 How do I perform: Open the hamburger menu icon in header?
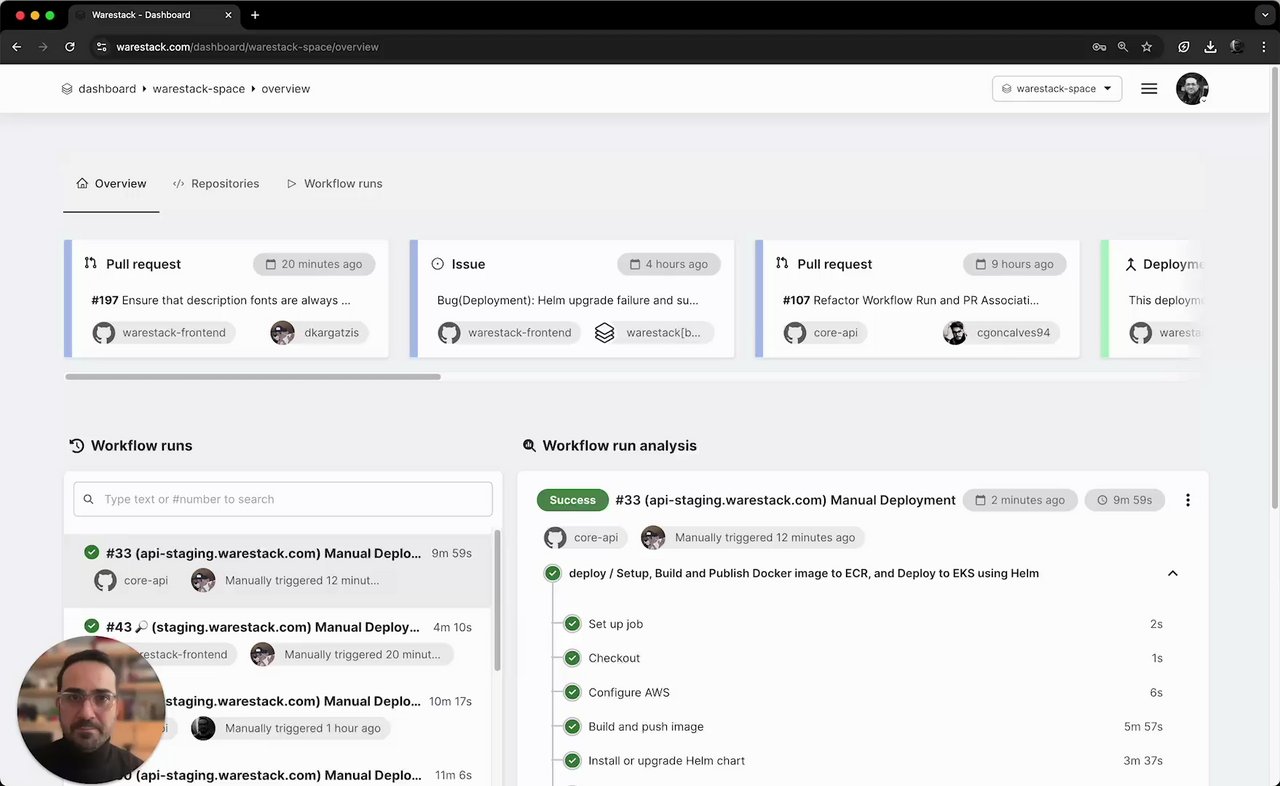click(1149, 89)
